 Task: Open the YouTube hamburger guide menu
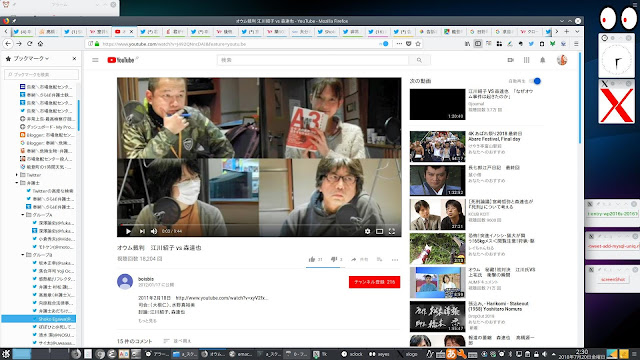(x=95, y=60)
